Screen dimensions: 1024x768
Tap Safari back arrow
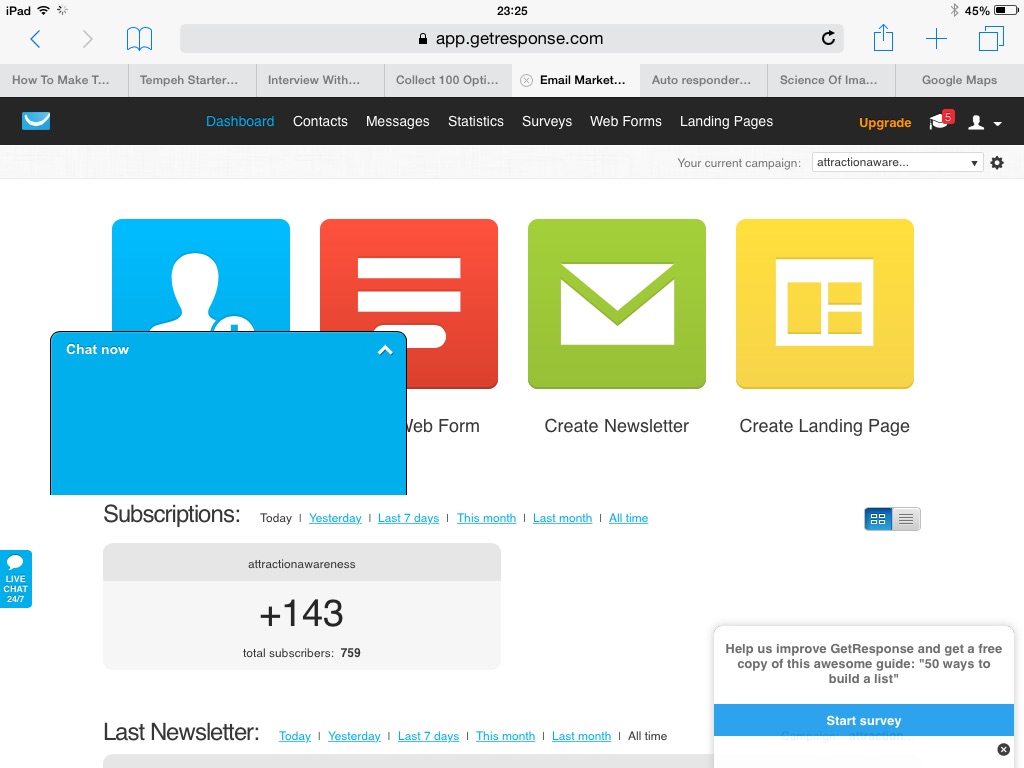pos(36,39)
